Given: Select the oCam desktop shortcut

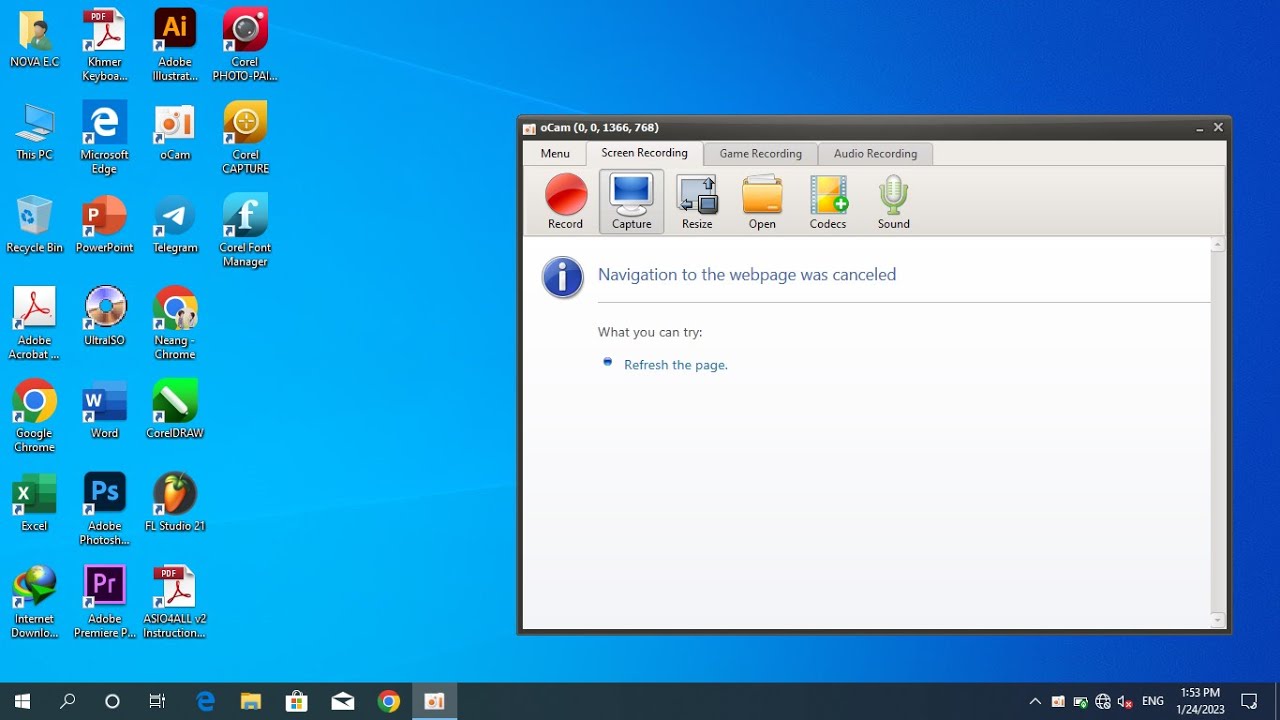Looking at the screenshot, I should (175, 132).
